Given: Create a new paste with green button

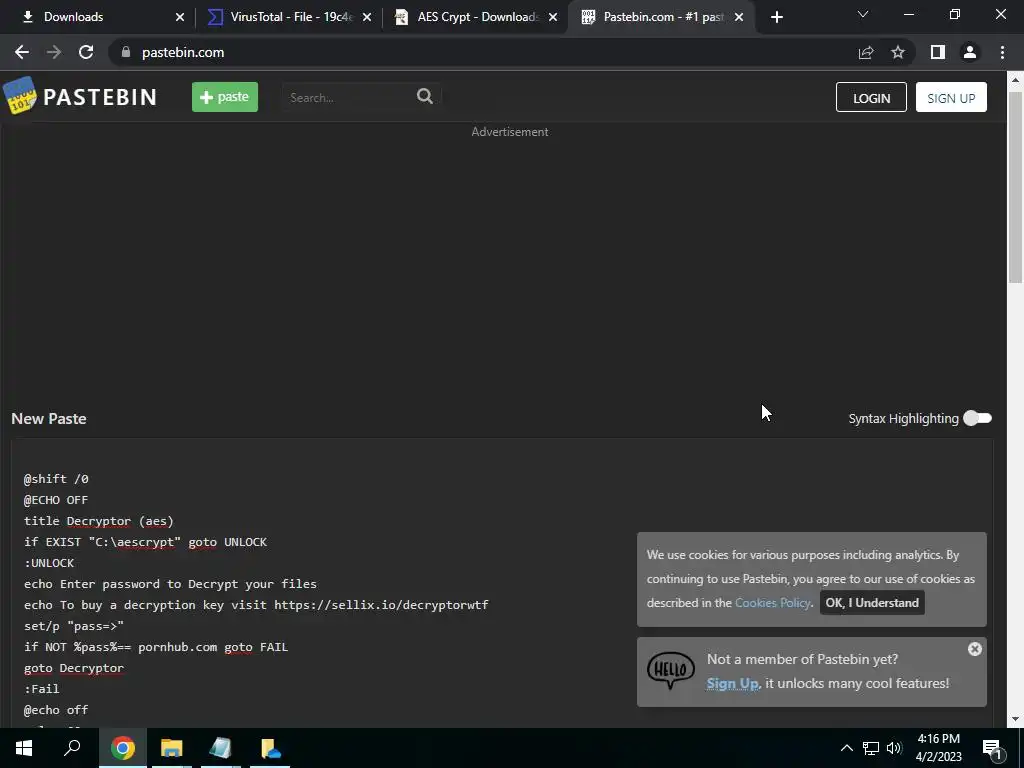Looking at the screenshot, I should point(225,97).
